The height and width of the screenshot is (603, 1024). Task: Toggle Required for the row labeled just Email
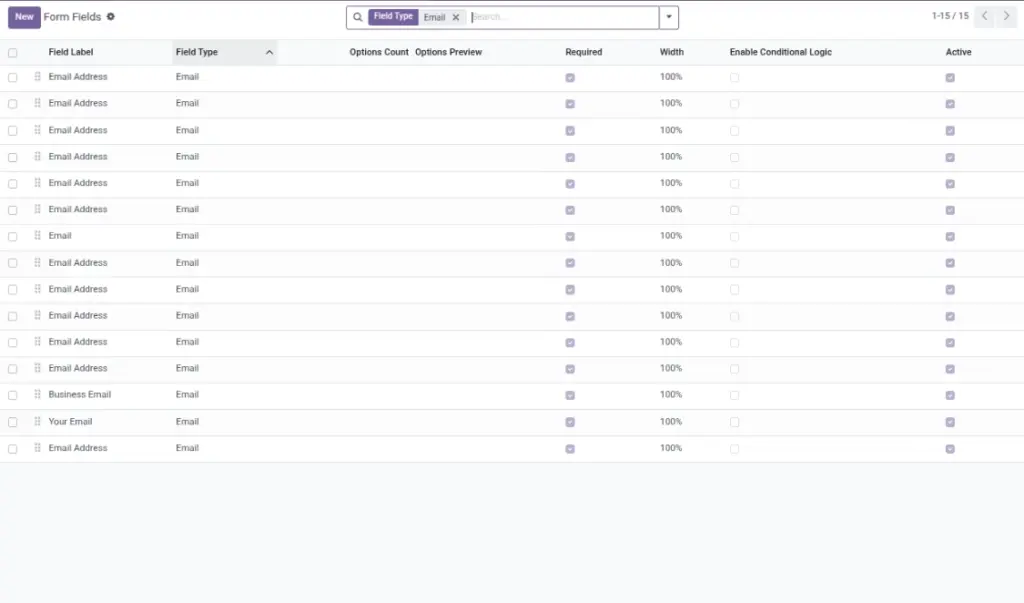(570, 236)
